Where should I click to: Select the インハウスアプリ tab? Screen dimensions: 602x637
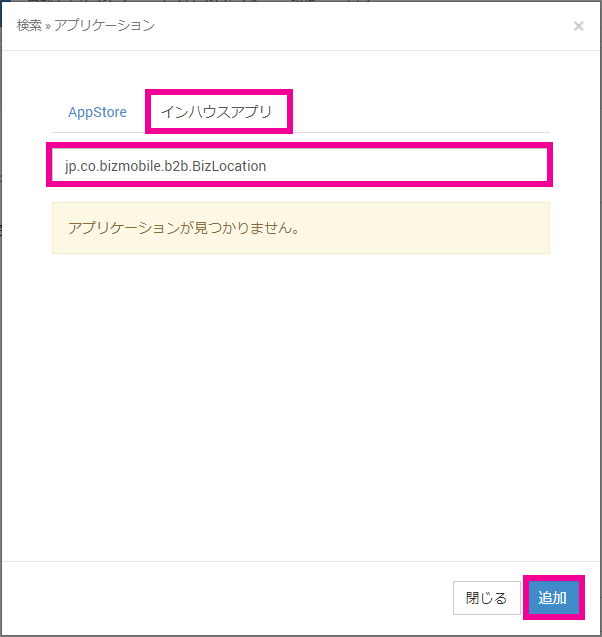tap(219, 112)
